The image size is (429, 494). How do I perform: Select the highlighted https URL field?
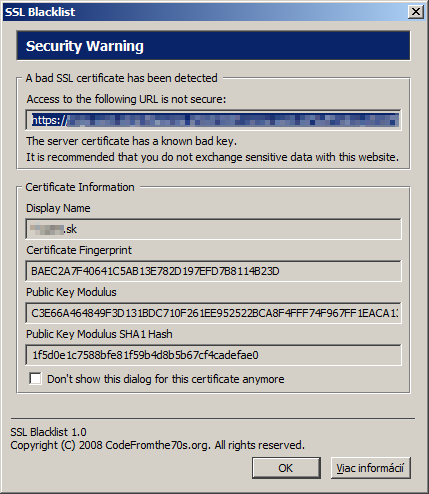coord(213,120)
